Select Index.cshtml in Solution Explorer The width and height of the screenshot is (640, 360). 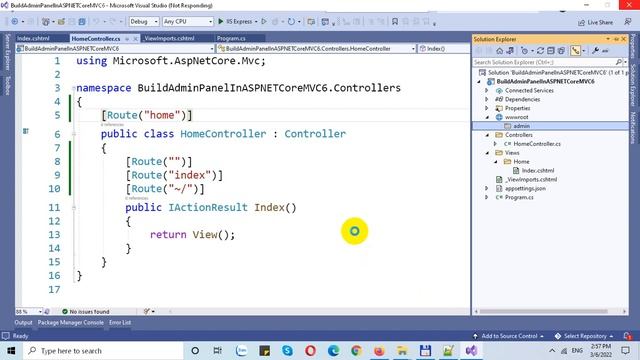(538, 171)
